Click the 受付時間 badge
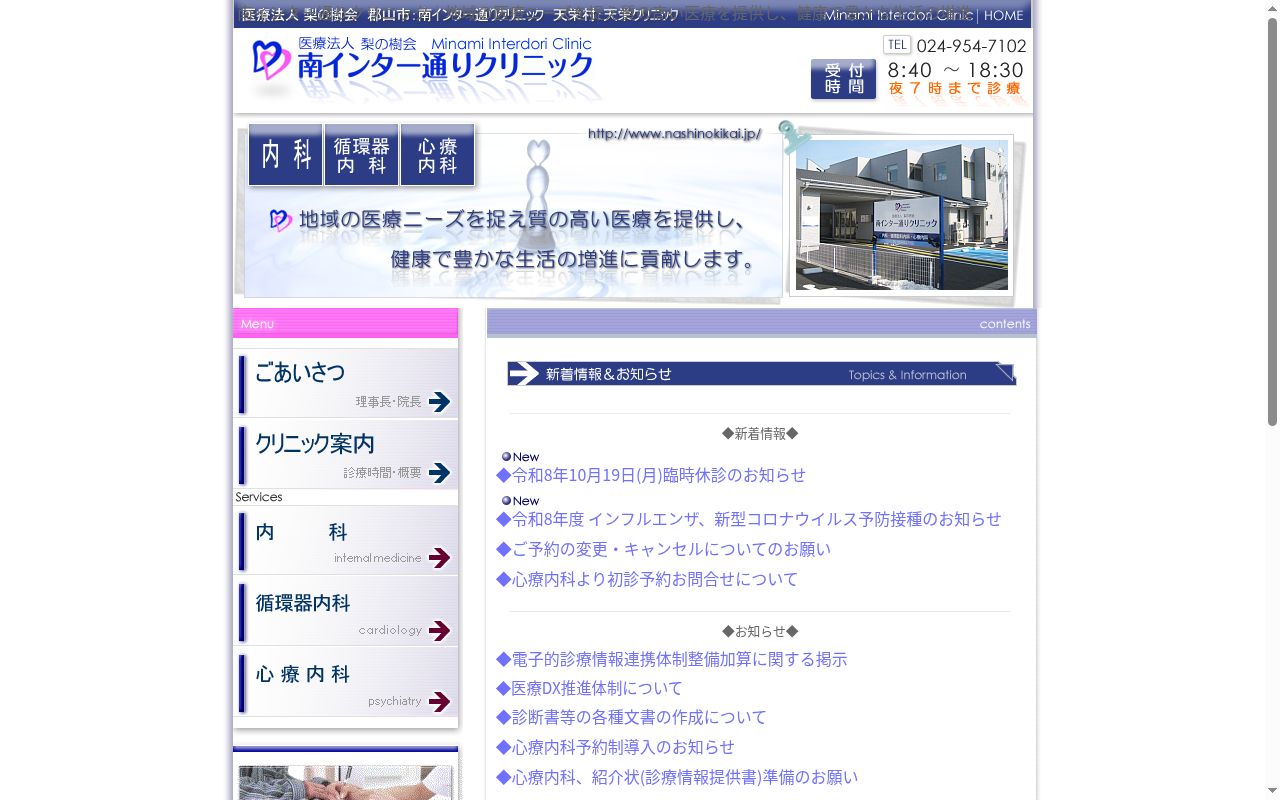Viewport: 1280px width, 800px height. click(x=843, y=79)
